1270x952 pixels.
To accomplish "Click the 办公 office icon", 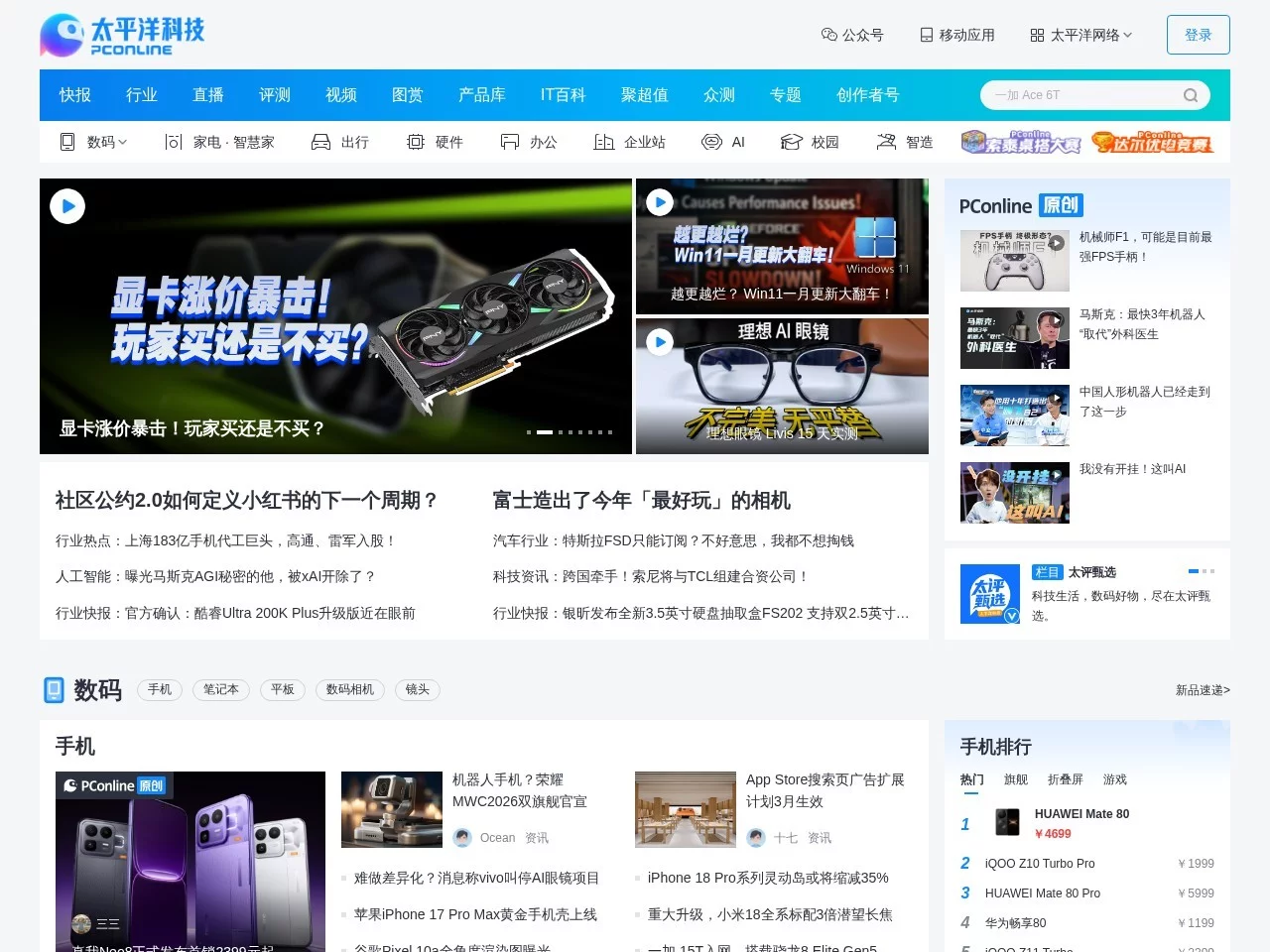I will (509, 141).
